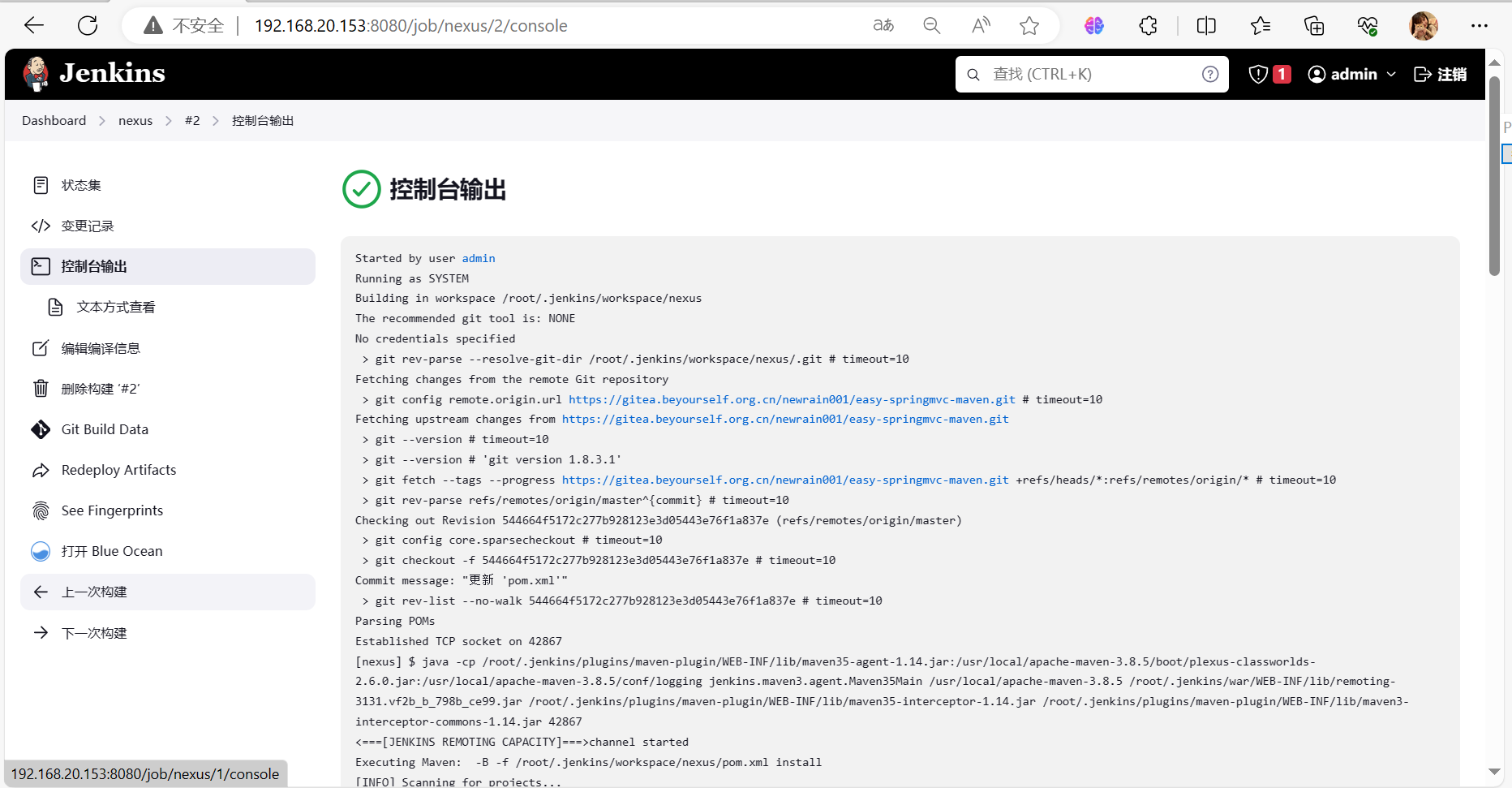Click the search help question mark icon
This screenshot has height=788, width=1512.
tap(1210, 74)
